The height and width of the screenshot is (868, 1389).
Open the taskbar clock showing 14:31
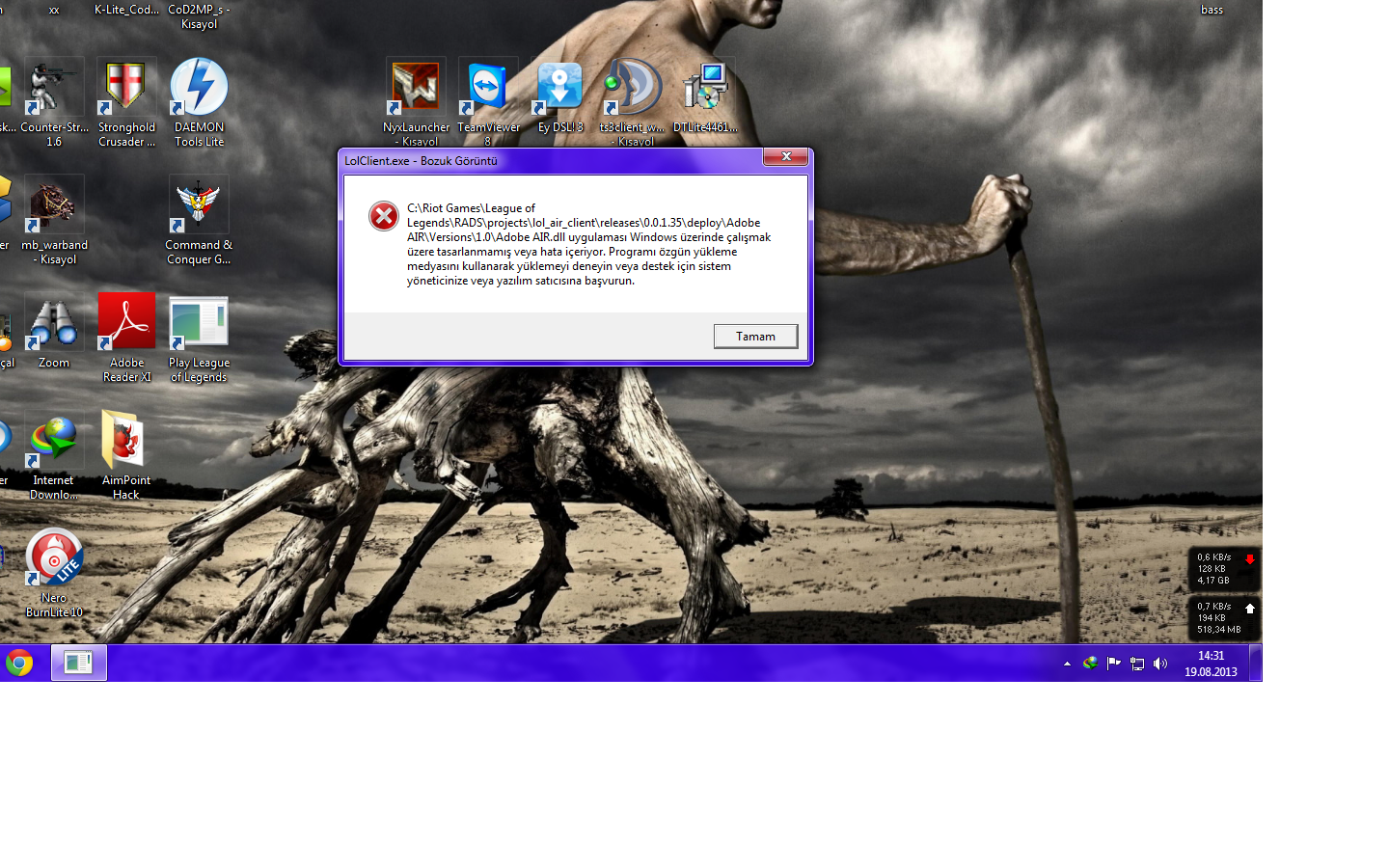(1211, 664)
